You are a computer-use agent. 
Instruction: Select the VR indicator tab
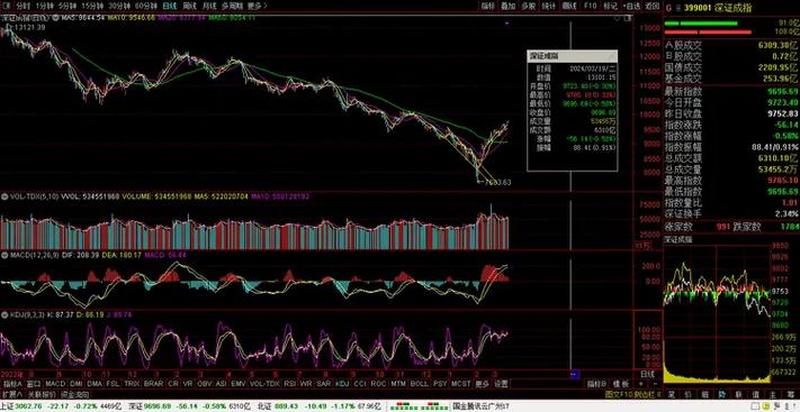pos(188,383)
